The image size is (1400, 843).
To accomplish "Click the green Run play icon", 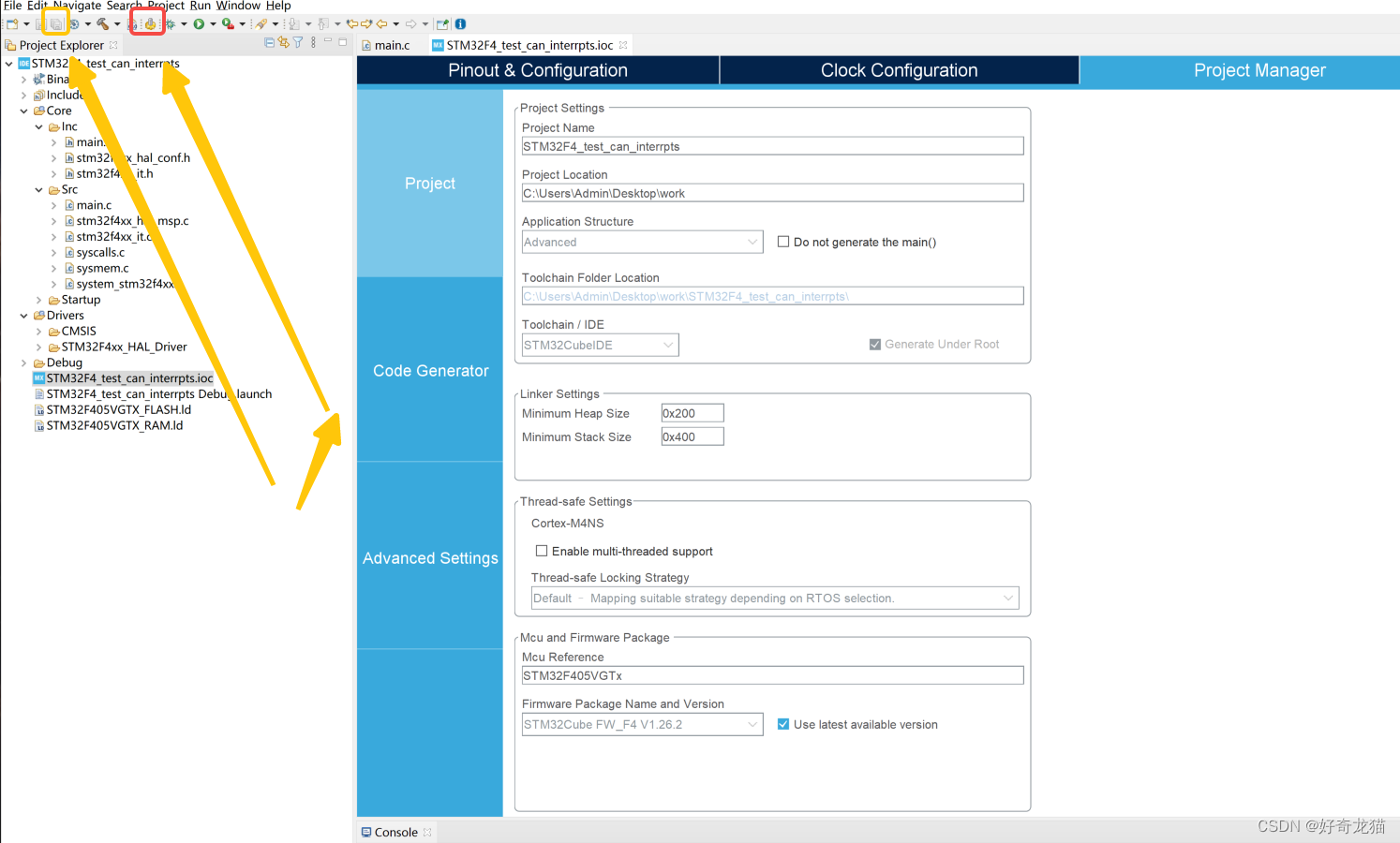I will pos(199,24).
